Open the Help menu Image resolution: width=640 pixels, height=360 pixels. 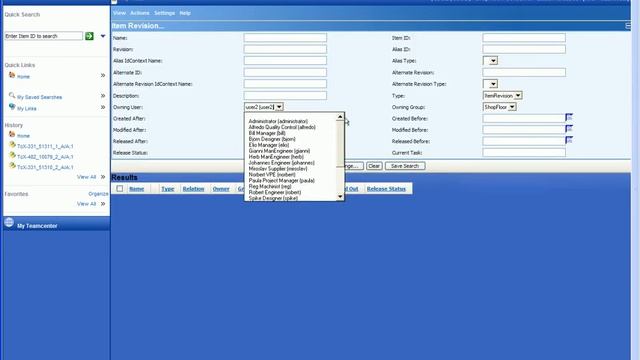click(x=185, y=13)
